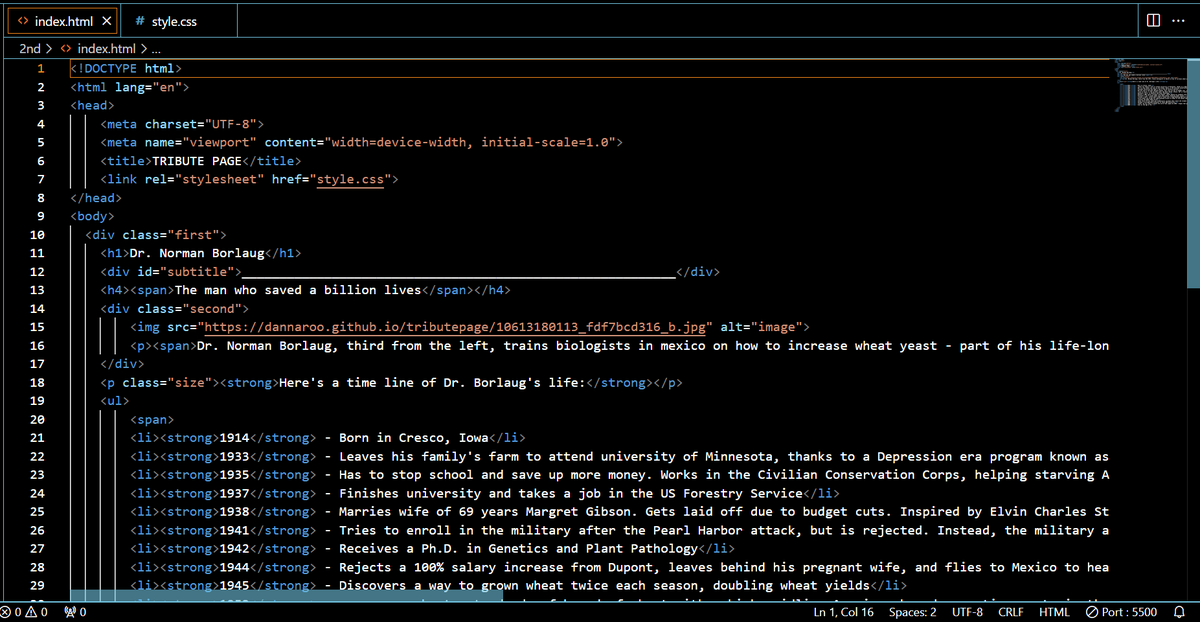Click the '1914 - Born in Cresco, Iowa' item
Image resolution: width=1200 pixels, height=622 pixels.
328,438
